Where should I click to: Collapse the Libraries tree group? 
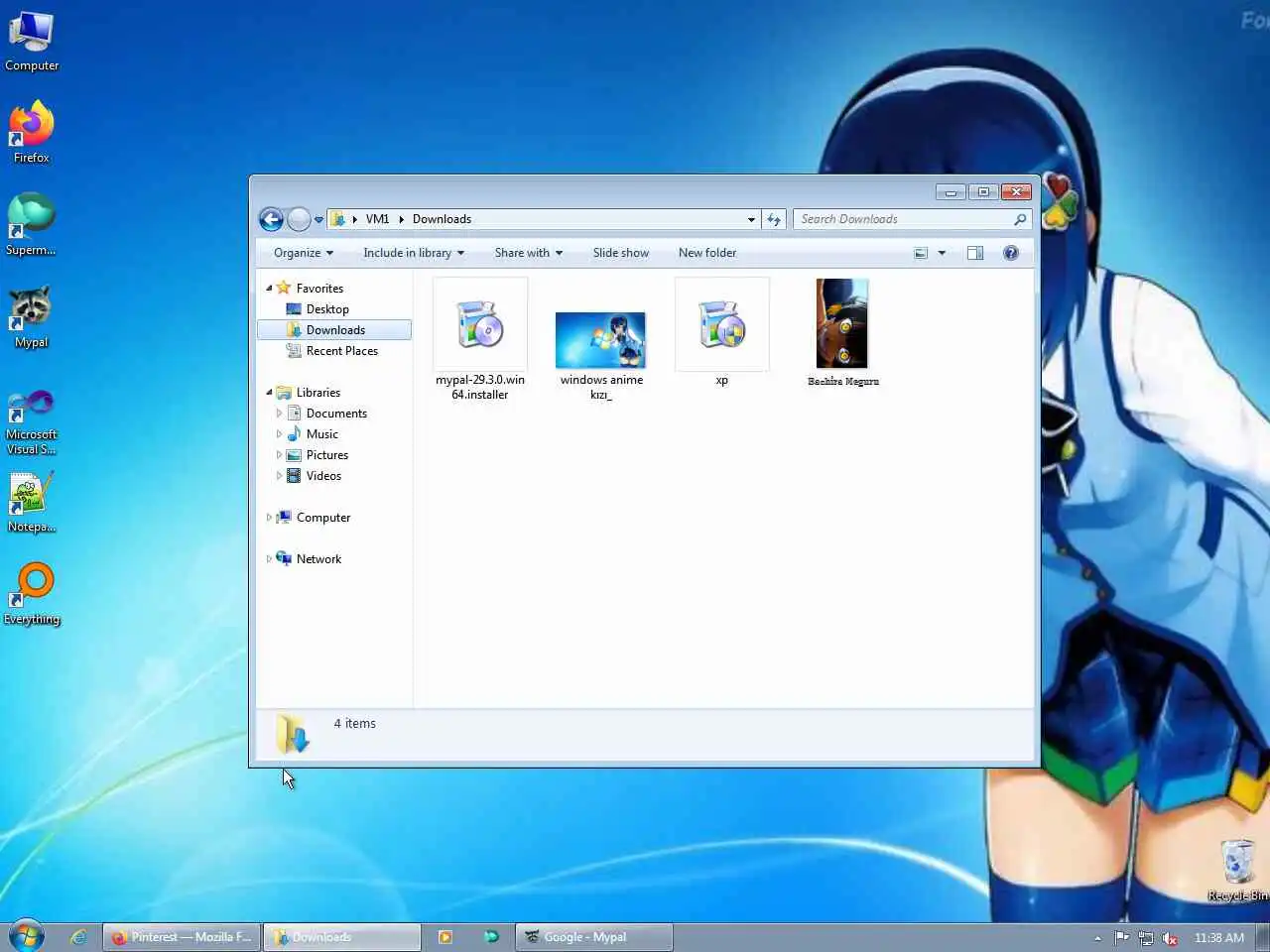pyautogui.click(x=269, y=393)
